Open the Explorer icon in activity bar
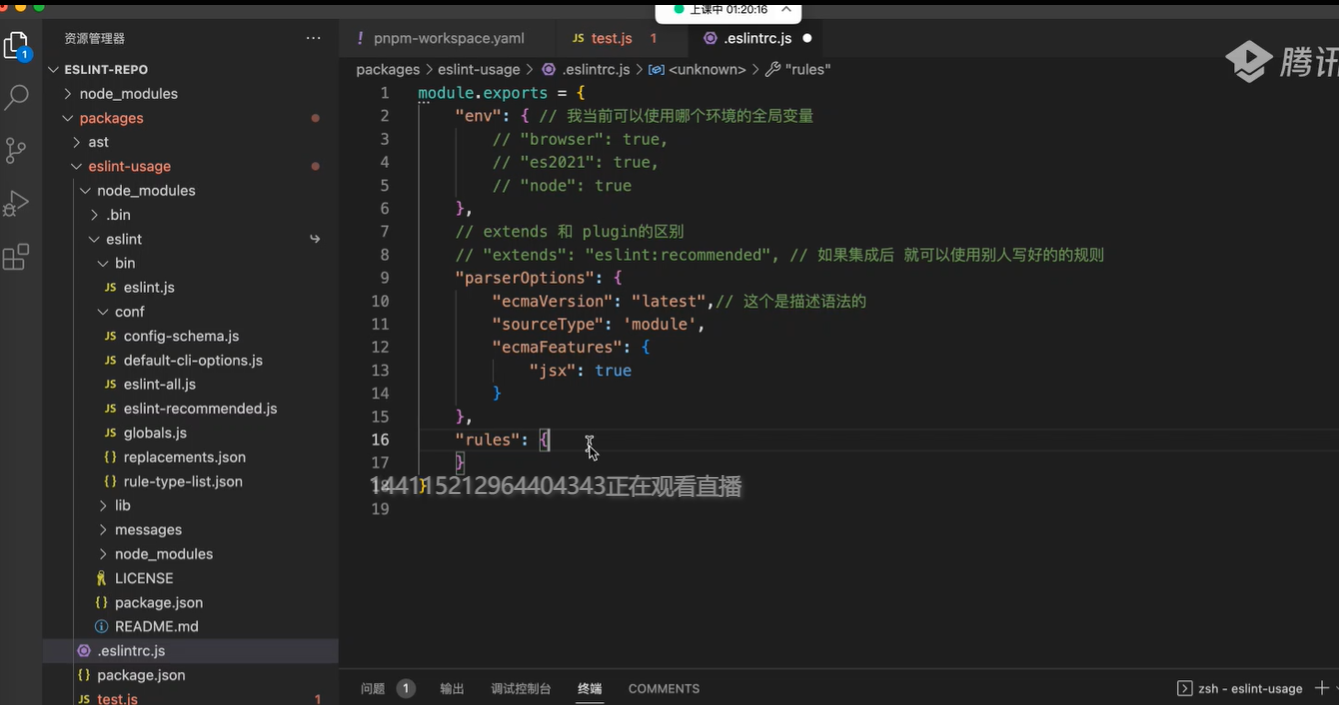The height and width of the screenshot is (705, 1339). tap(16, 46)
